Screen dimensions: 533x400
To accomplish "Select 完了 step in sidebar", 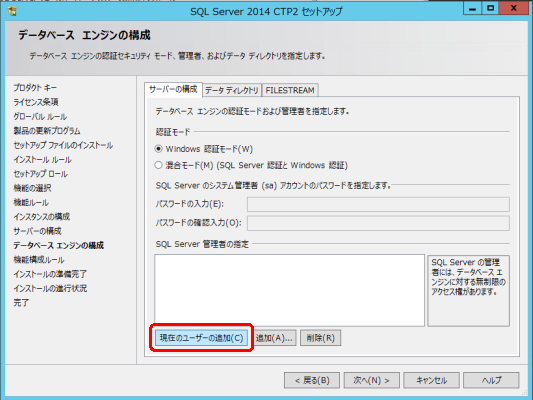I will click(x=21, y=303).
